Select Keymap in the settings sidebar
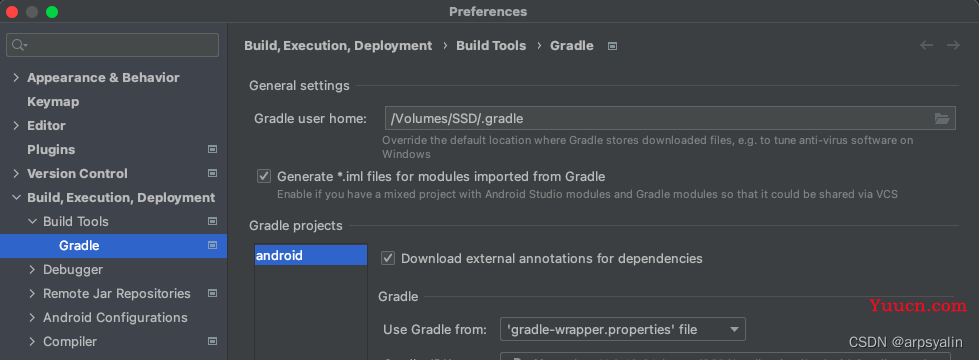Viewport: 979px width, 360px height. pos(53,101)
